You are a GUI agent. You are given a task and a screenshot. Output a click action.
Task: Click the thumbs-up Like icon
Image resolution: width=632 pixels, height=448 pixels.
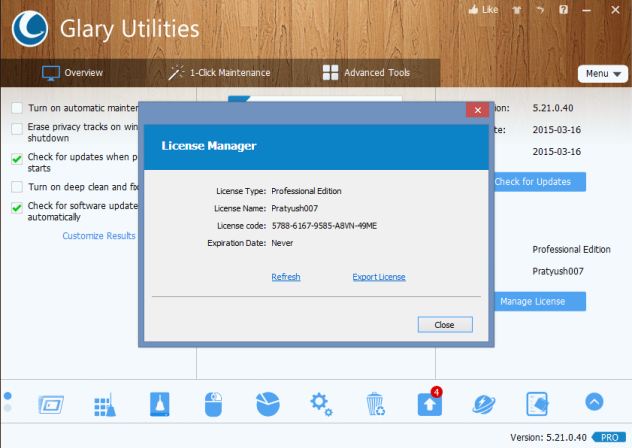pyautogui.click(x=474, y=10)
